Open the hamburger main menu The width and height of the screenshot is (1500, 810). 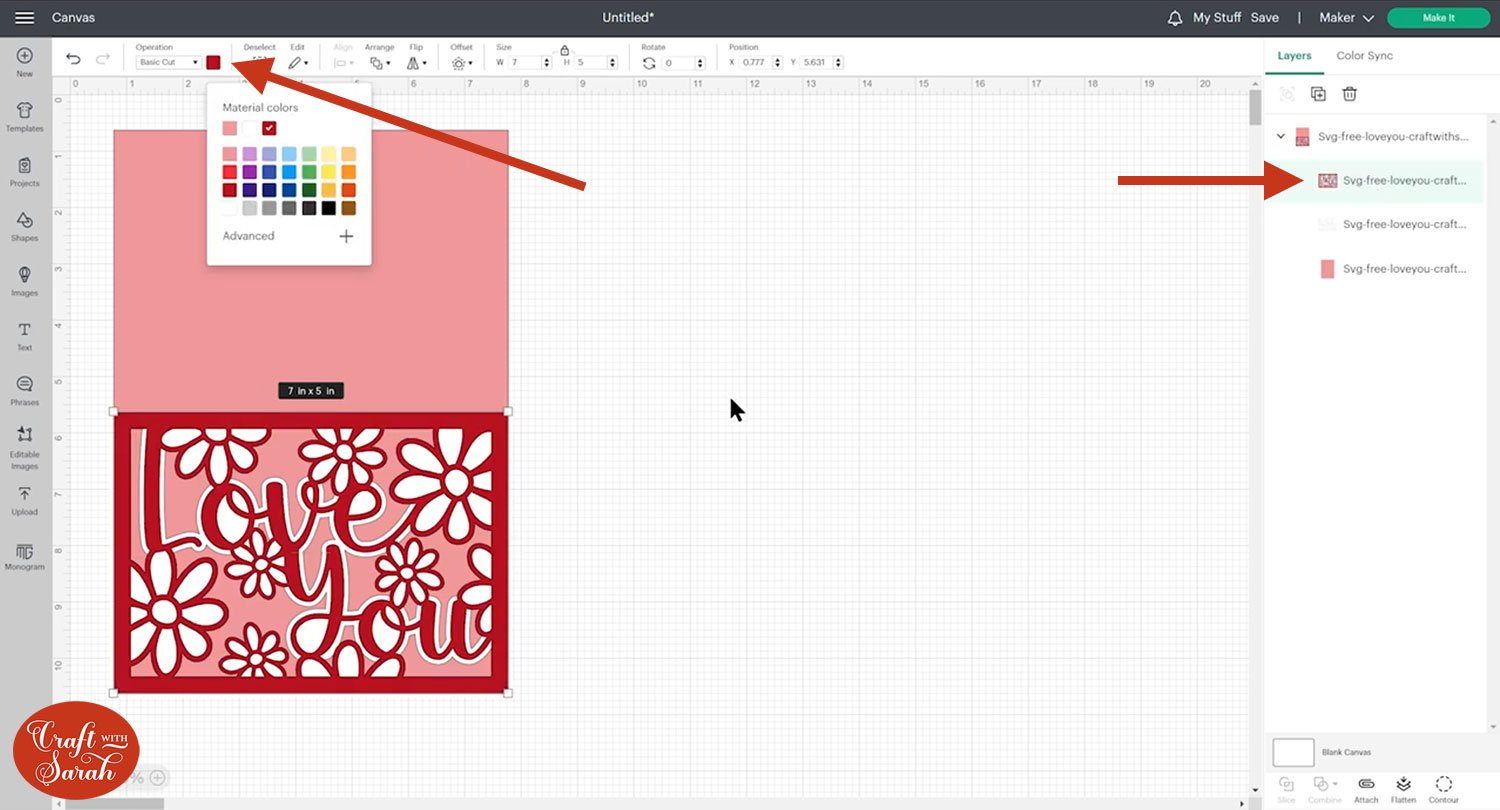[25, 18]
